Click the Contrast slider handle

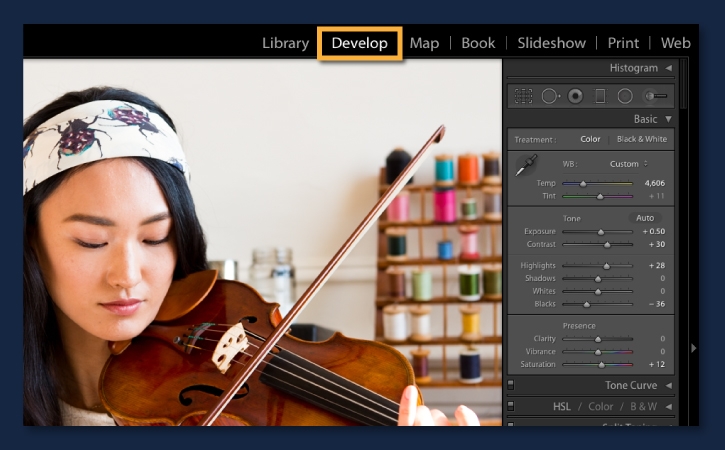click(607, 245)
